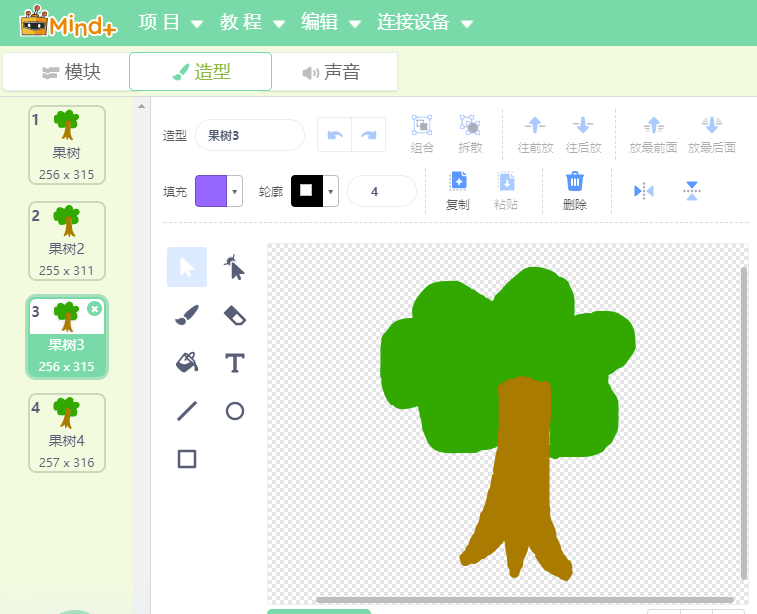The width and height of the screenshot is (757, 614).
Task: Select the arrow Select tool
Action: [x=187, y=267]
